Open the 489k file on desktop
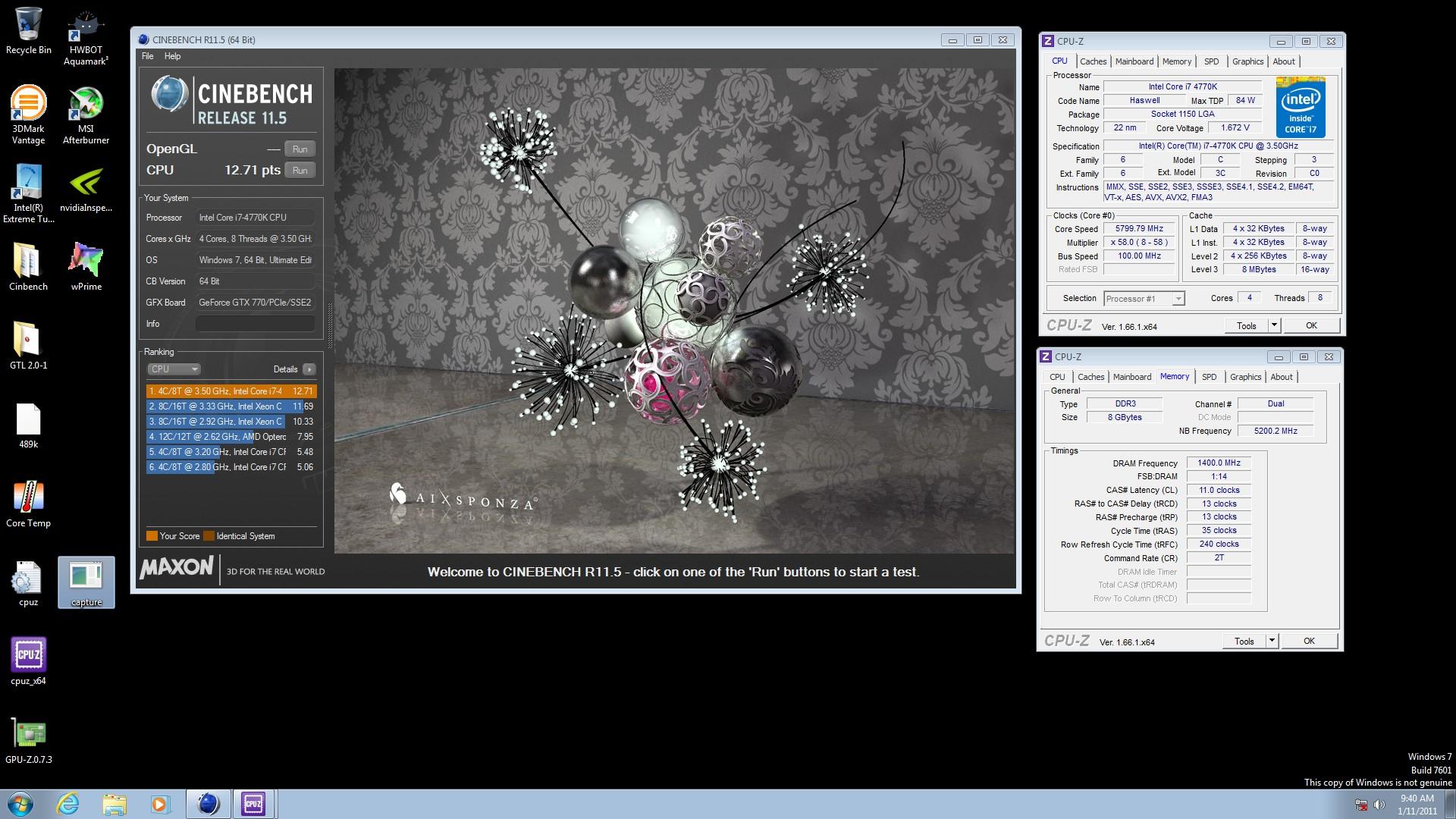 (x=28, y=425)
